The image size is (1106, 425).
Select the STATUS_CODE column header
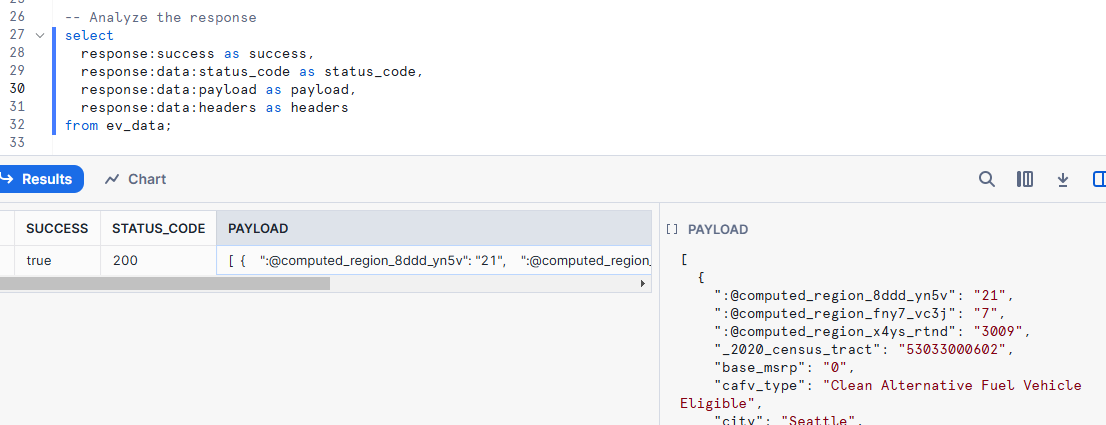[158, 228]
